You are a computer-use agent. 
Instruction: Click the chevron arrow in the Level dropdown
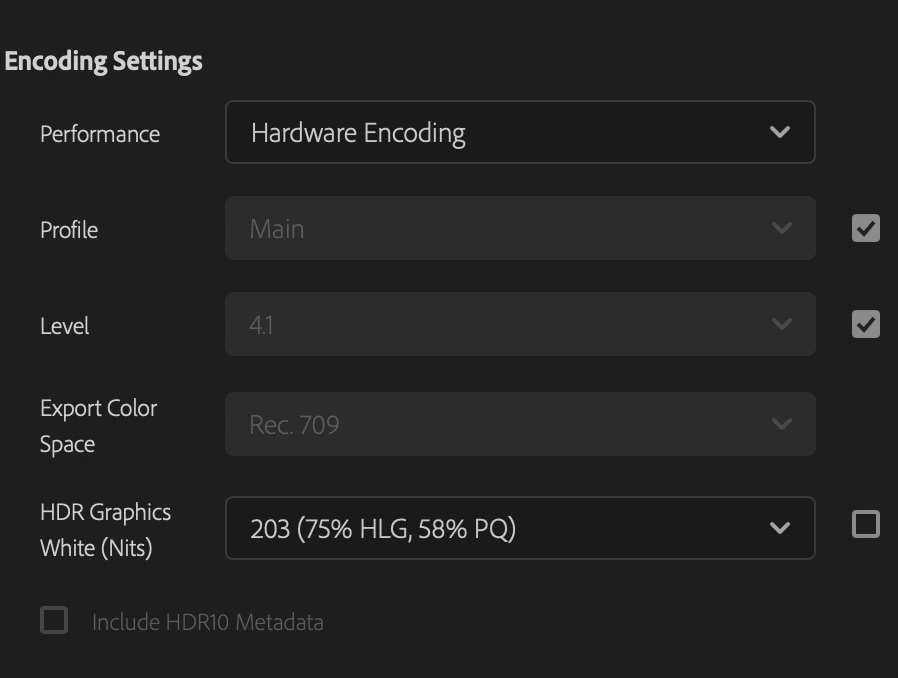[x=781, y=324]
